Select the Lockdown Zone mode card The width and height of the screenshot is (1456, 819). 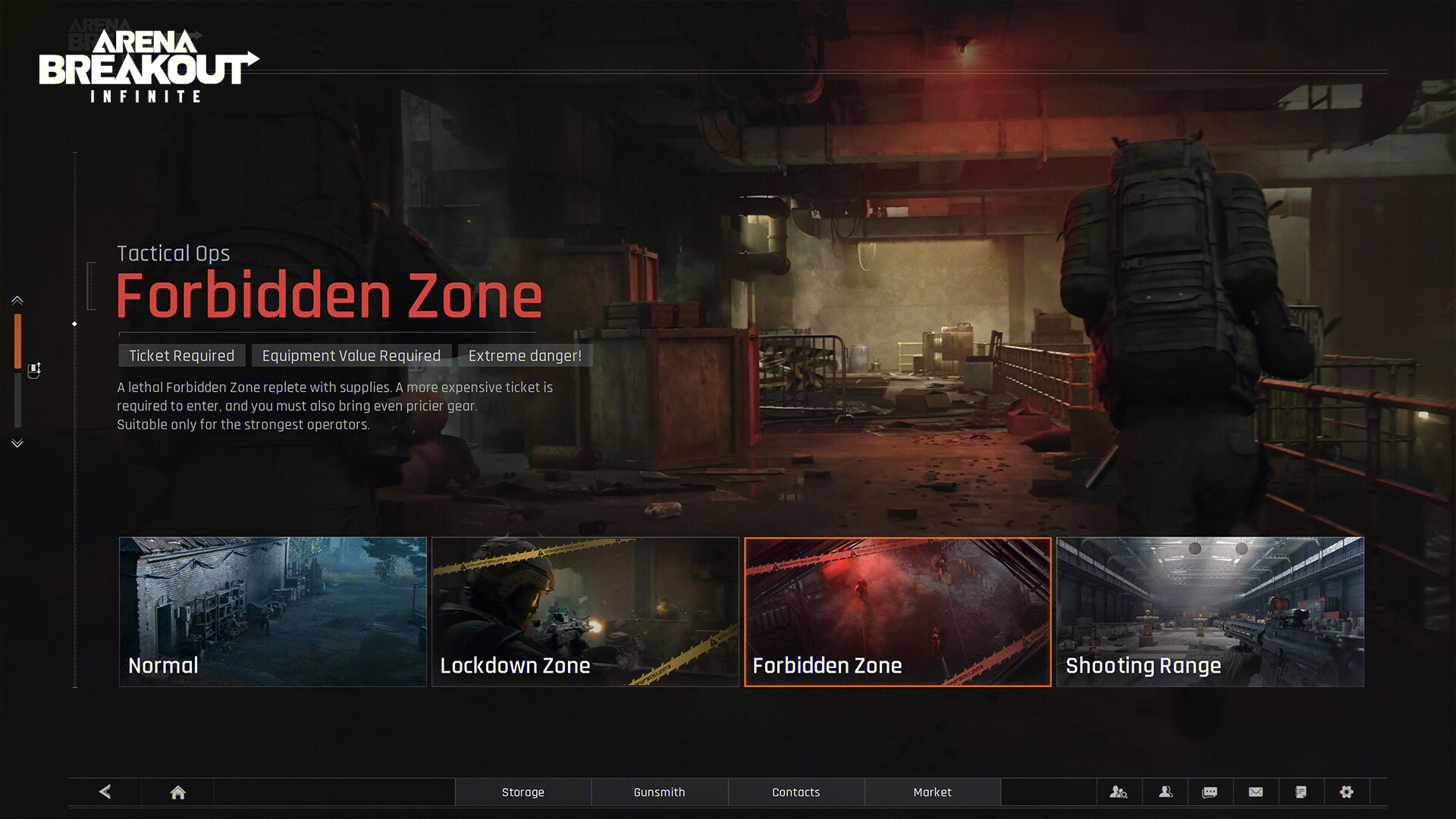point(585,611)
